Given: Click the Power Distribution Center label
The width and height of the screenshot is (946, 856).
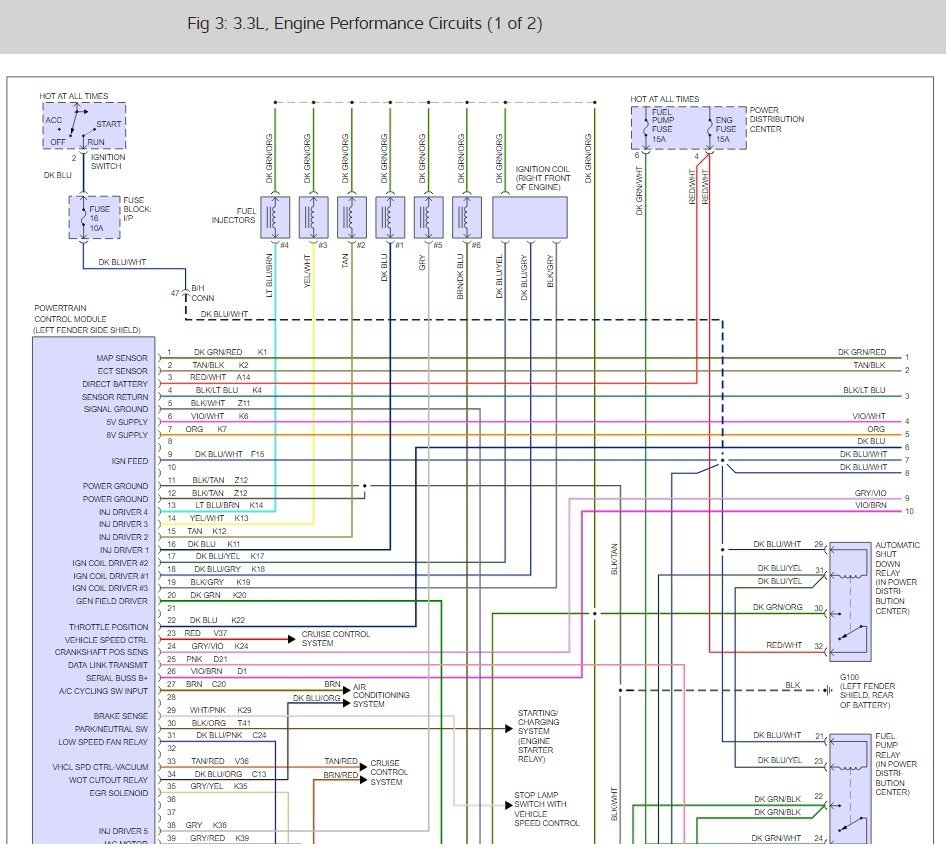Looking at the screenshot, I should [x=776, y=119].
